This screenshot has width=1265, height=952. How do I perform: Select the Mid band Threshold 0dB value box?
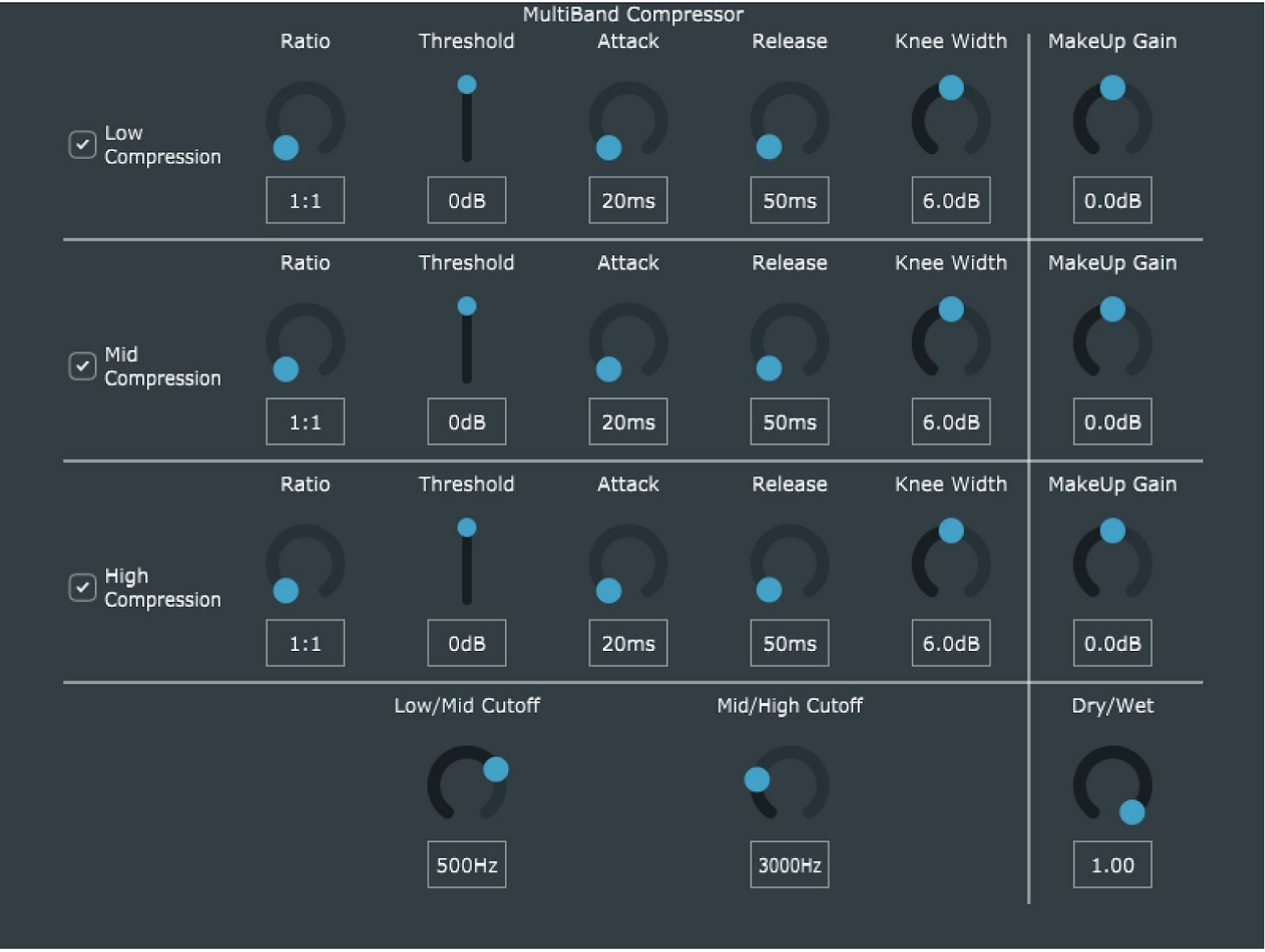point(466,421)
